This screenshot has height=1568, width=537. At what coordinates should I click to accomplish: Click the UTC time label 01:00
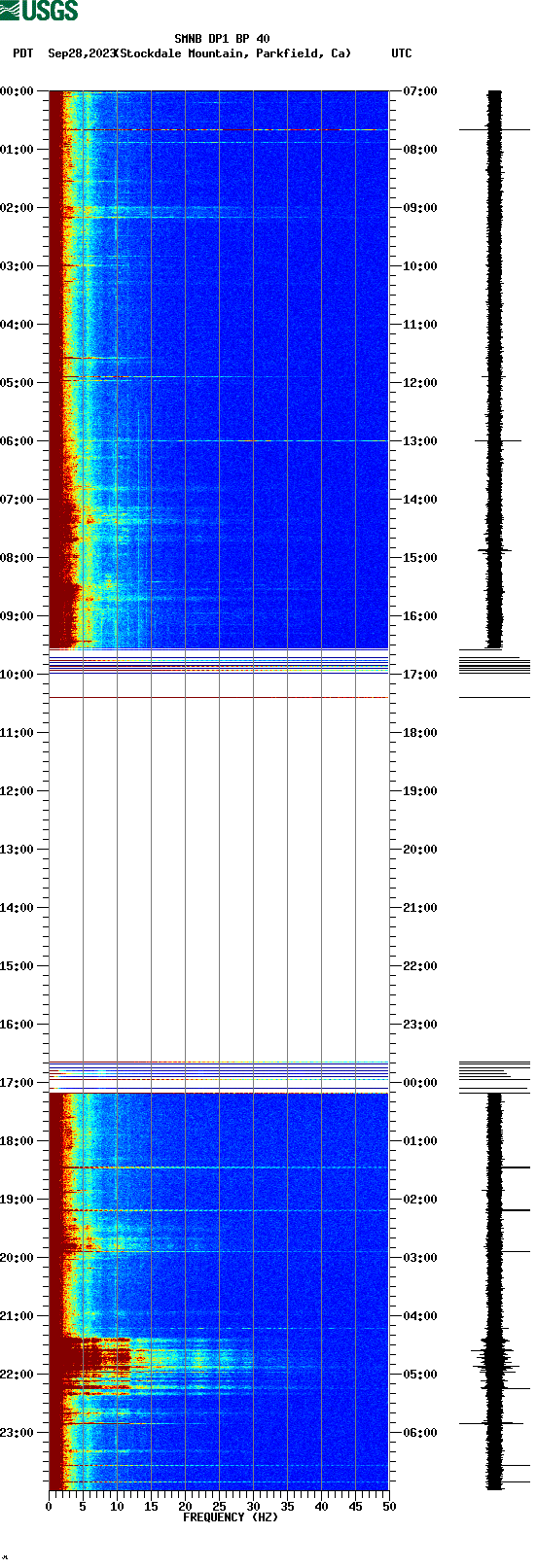point(419,1141)
